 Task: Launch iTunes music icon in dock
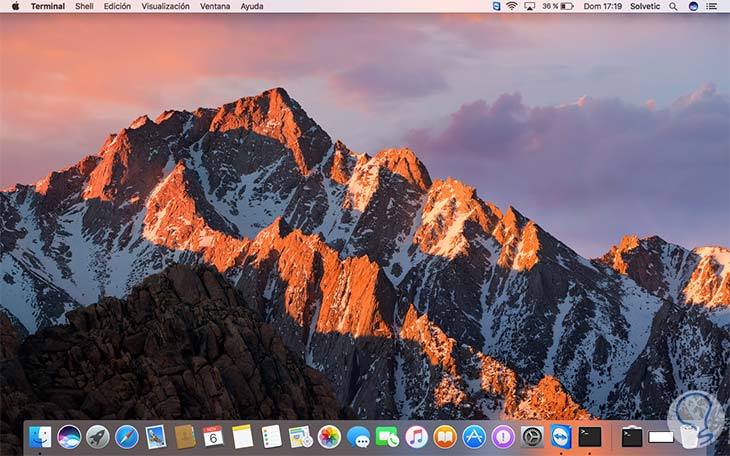coord(416,436)
